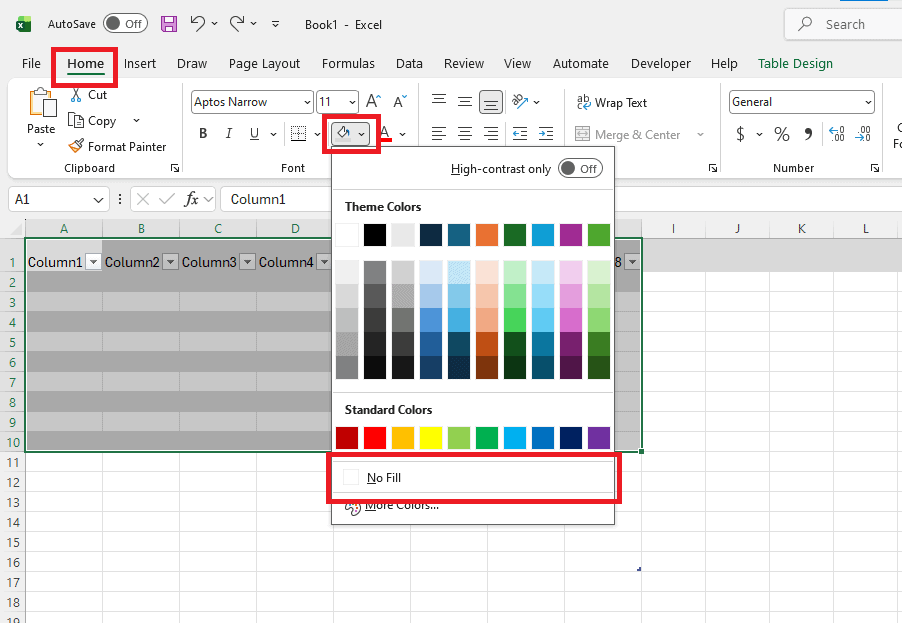Open Column1 filter dropdown
902x623 pixels.
click(x=93, y=262)
